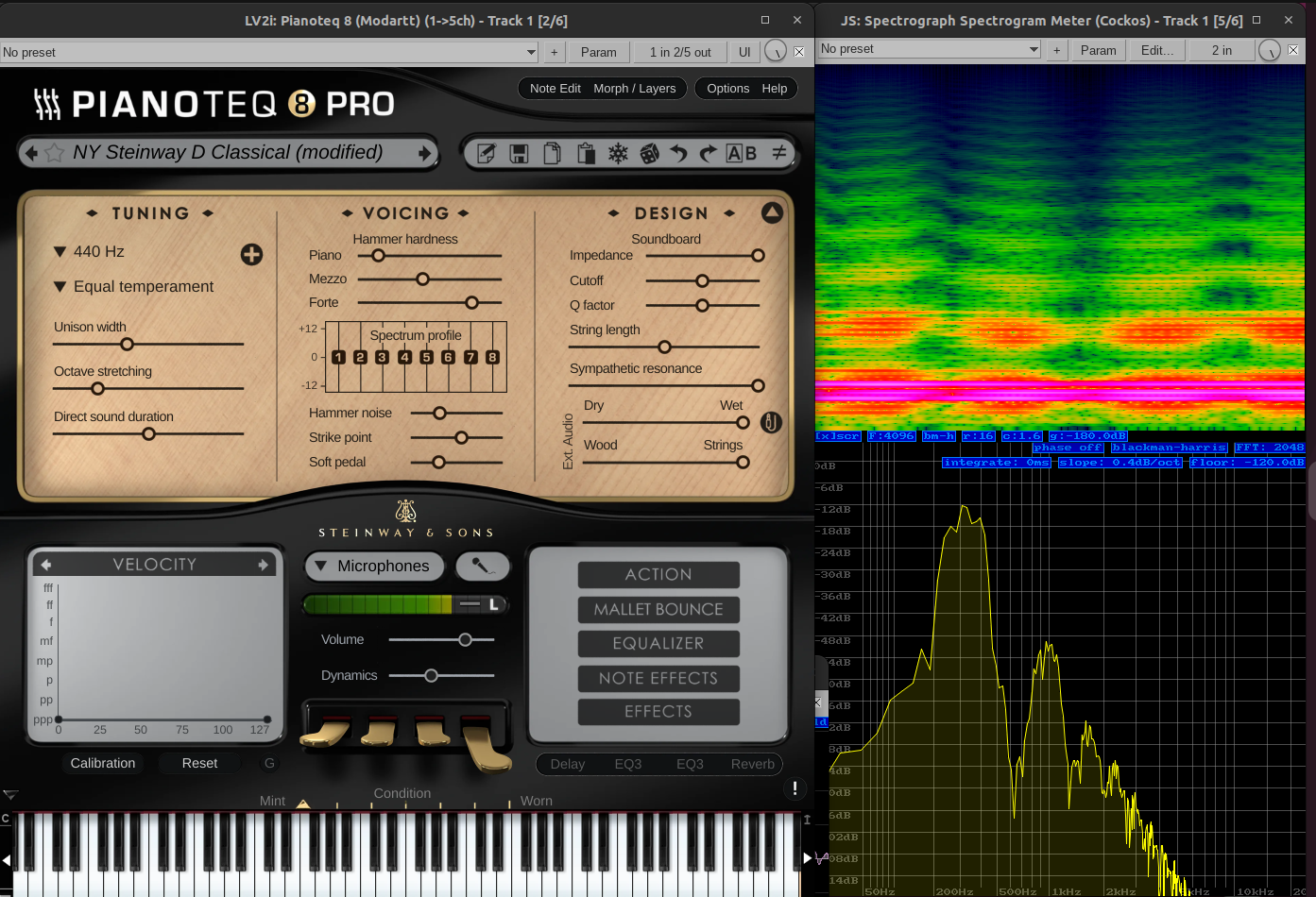The width and height of the screenshot is (1316, 897).
Task: Open the Help menu
Action: (775, 88)
